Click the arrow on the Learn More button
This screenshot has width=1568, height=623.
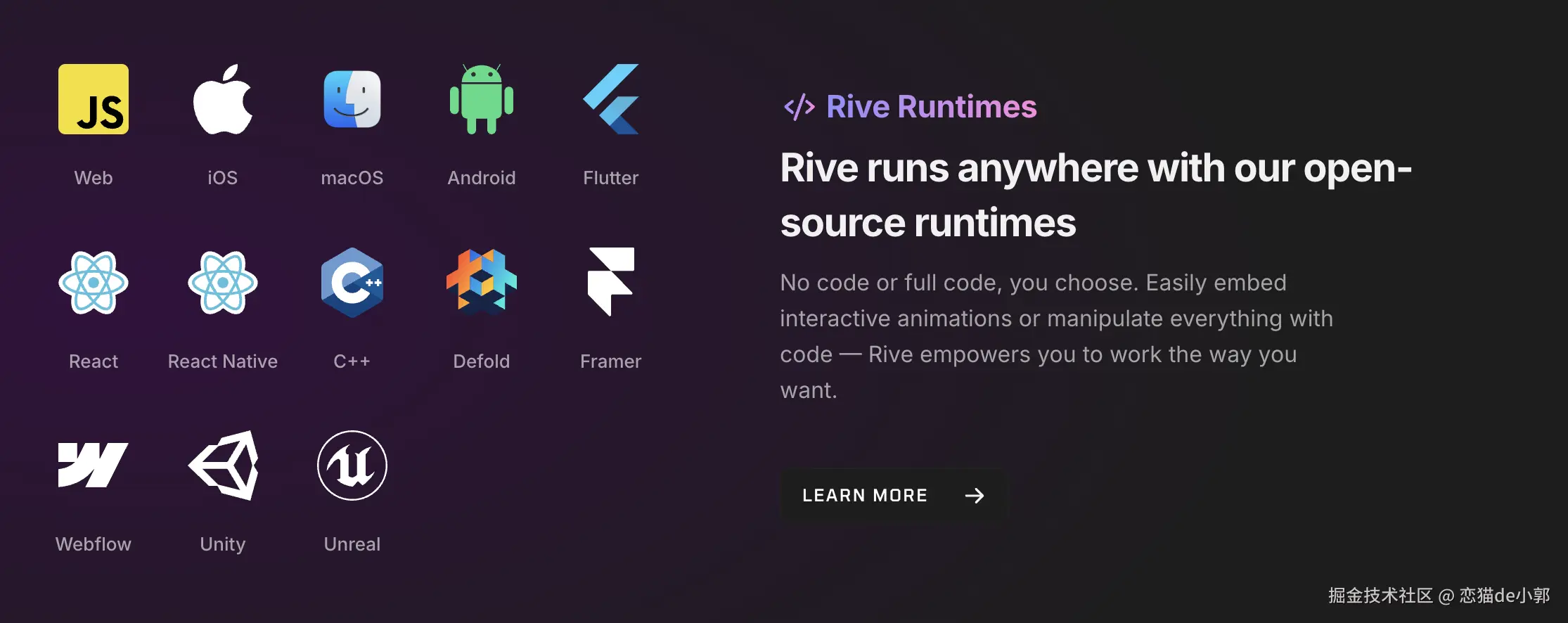(x=975, y=496)
